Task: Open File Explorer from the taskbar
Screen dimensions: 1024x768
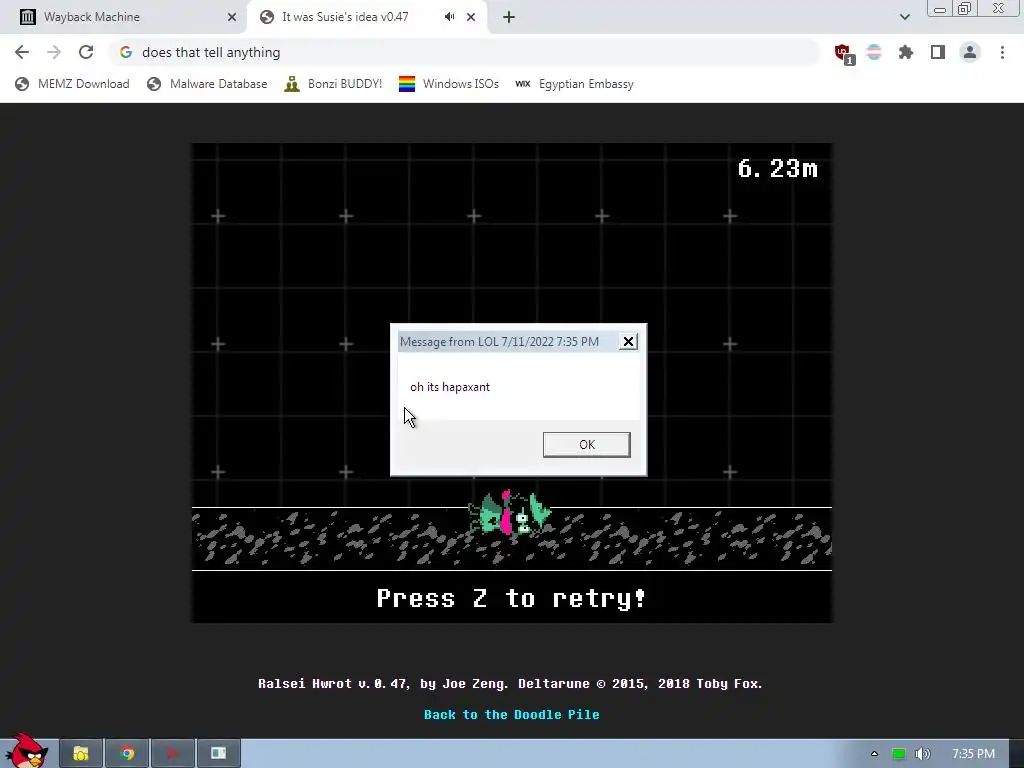Action: coord(81,754)
